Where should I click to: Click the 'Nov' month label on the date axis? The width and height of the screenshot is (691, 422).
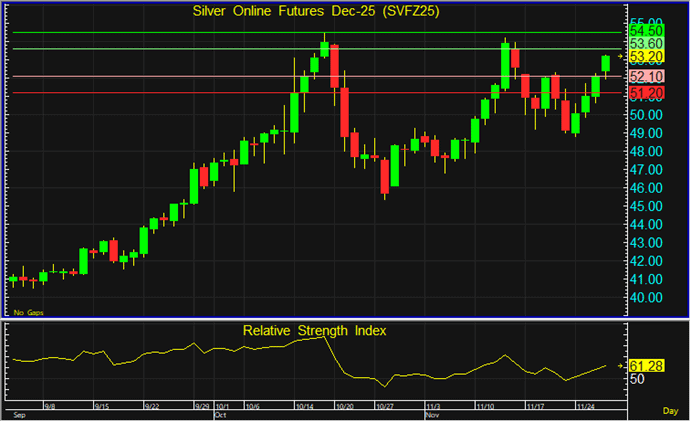pyautogui.click(x=431, y=413)
